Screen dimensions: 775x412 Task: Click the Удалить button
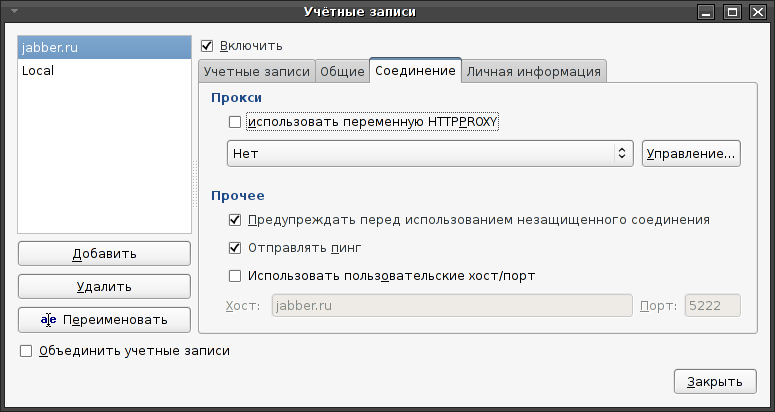pyautogui.click(x=104, y=287)
